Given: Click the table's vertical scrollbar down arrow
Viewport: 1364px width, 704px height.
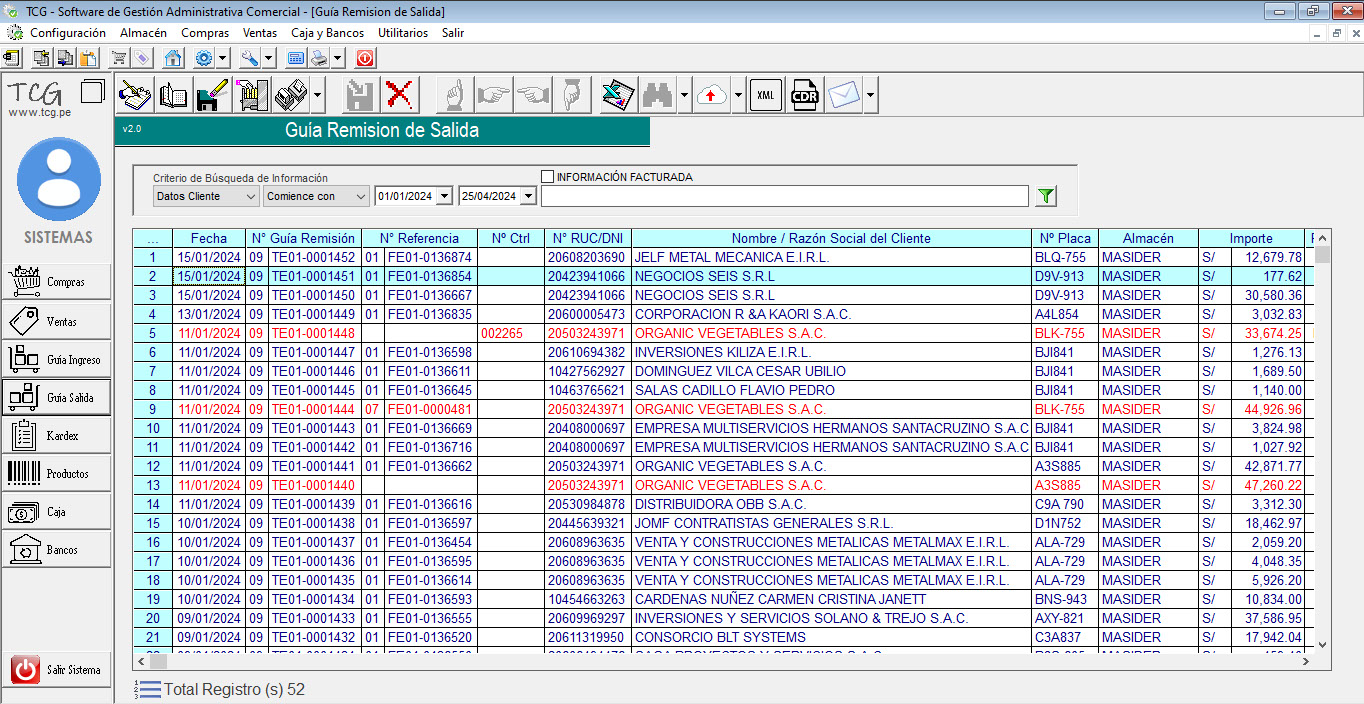Looking at the screenshot, I should pyautogui.click(x=1322, y=645).
